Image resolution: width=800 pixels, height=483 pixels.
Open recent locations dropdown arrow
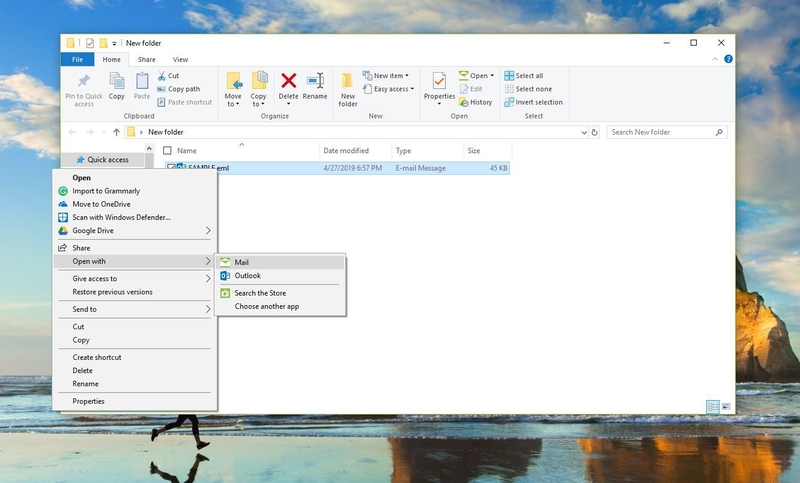(104, 132)
